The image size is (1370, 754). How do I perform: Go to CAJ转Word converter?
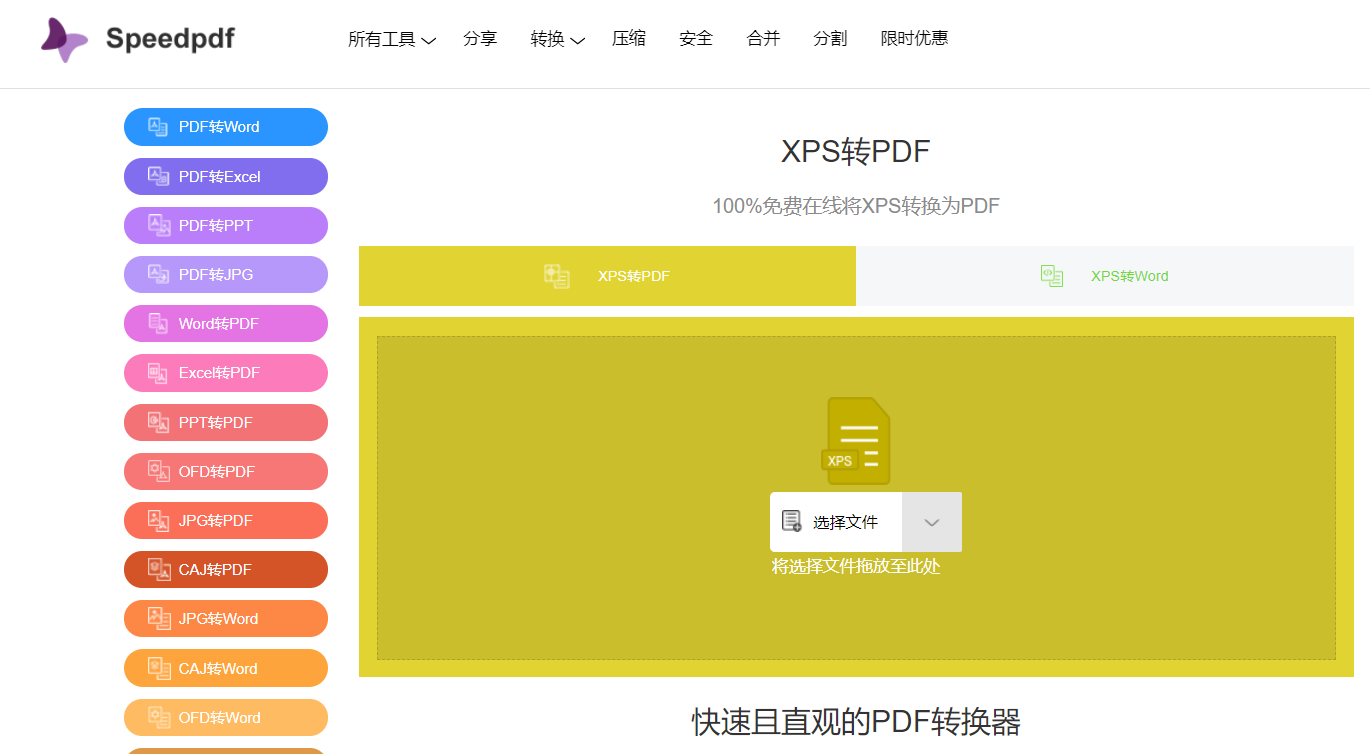(226, 668)
